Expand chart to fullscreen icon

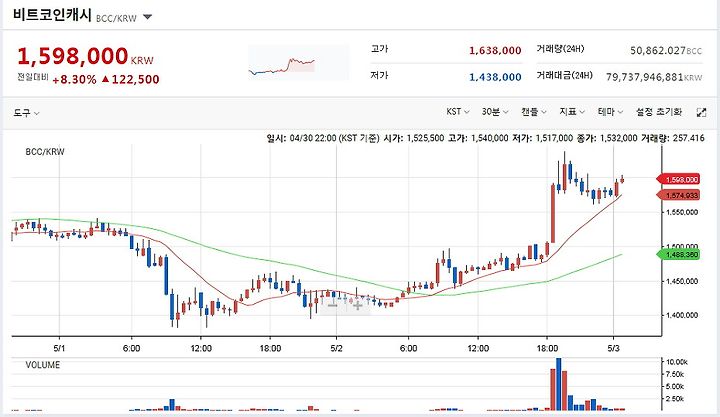701,112
